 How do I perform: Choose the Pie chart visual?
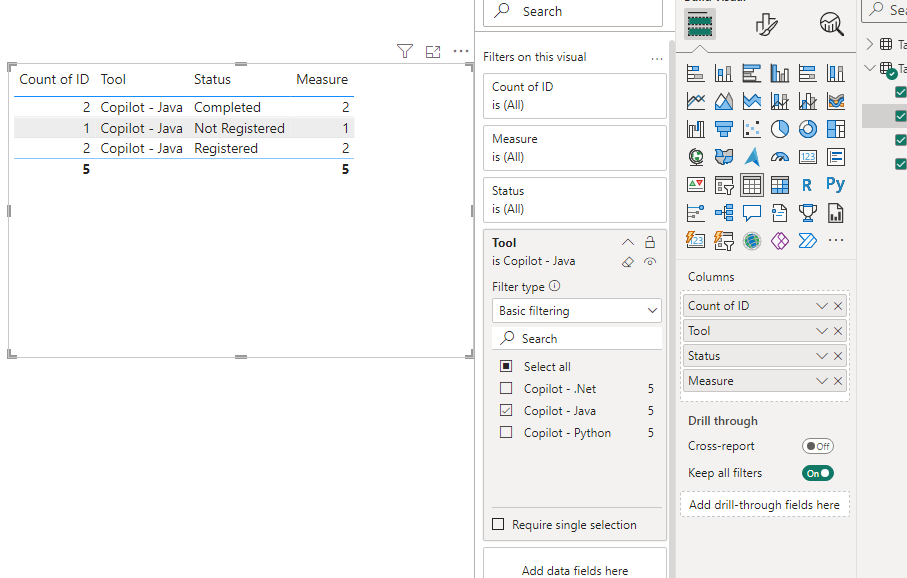(780, 129)
